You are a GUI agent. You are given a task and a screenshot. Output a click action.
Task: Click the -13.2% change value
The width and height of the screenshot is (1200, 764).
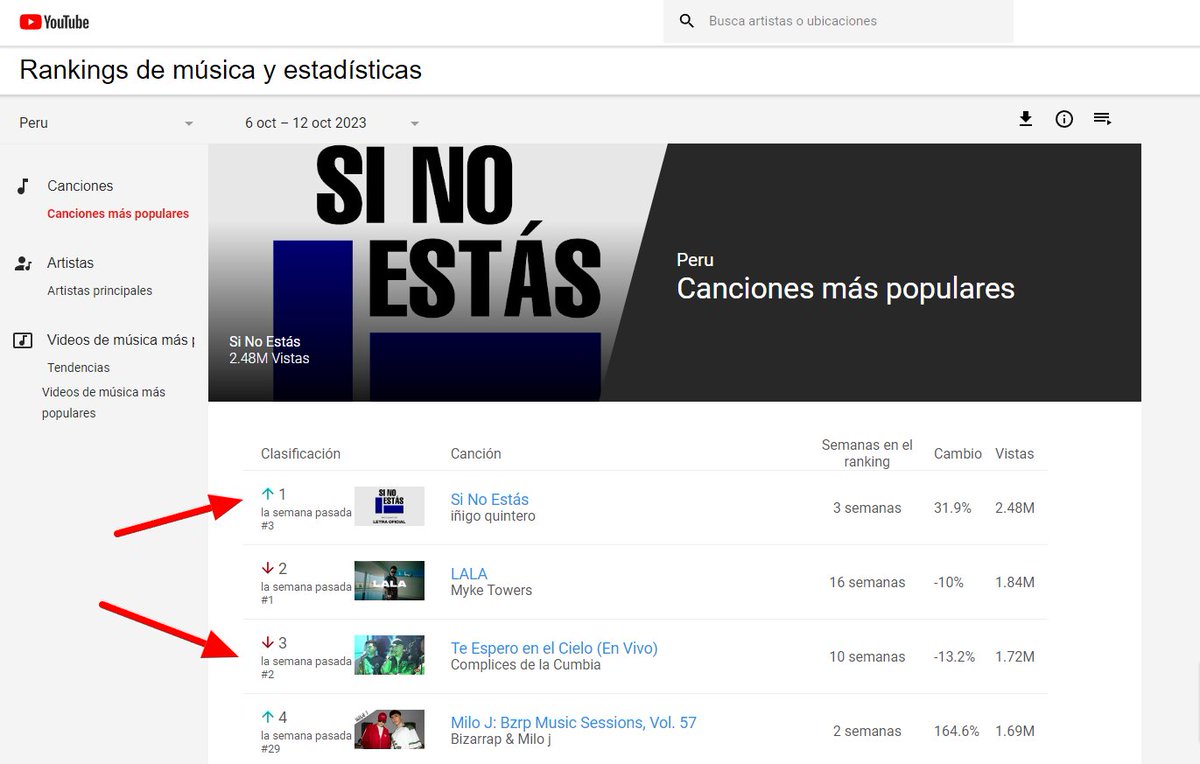click(x=954, y=657)
